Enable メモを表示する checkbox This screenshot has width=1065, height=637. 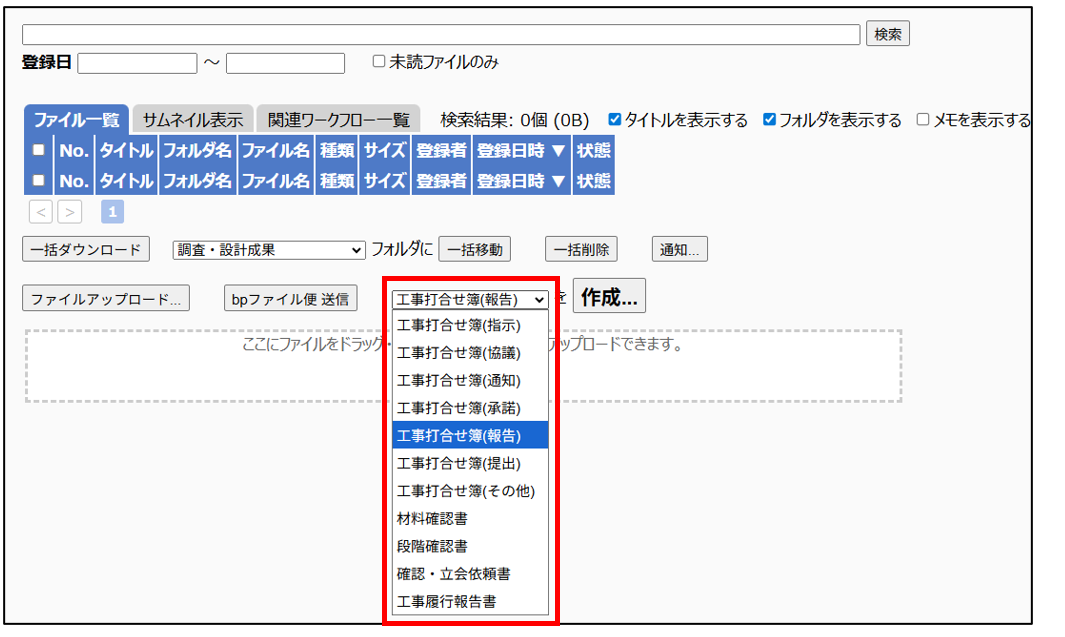[923, 120]
